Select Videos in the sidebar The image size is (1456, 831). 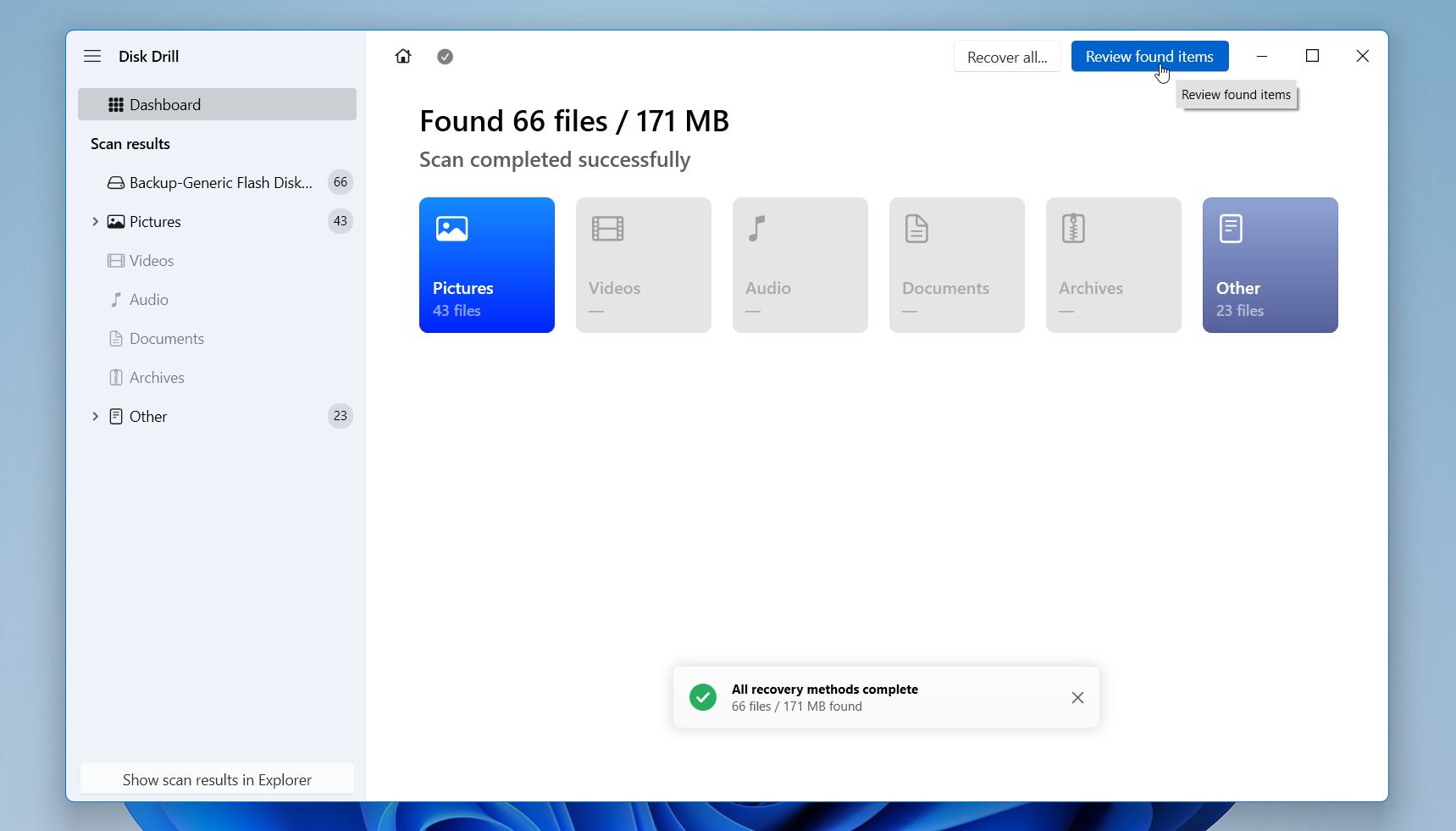(217, 260)
